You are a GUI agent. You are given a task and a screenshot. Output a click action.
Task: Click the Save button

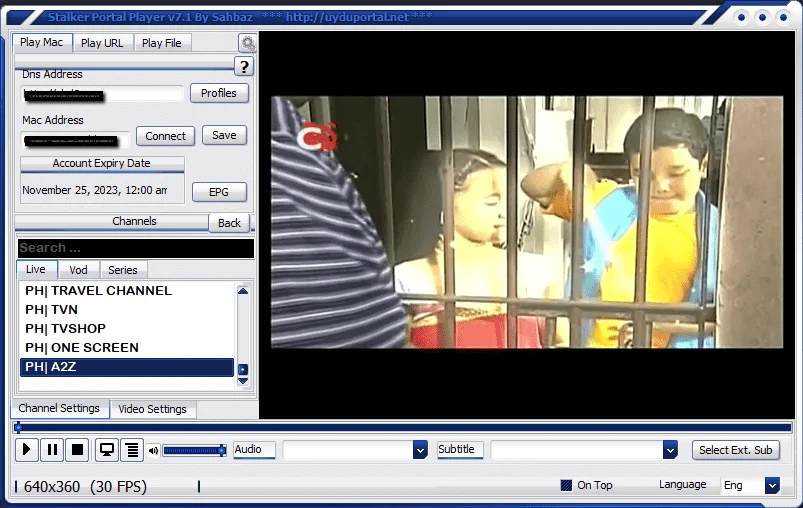pyautogui.click(x=224, y=135)
